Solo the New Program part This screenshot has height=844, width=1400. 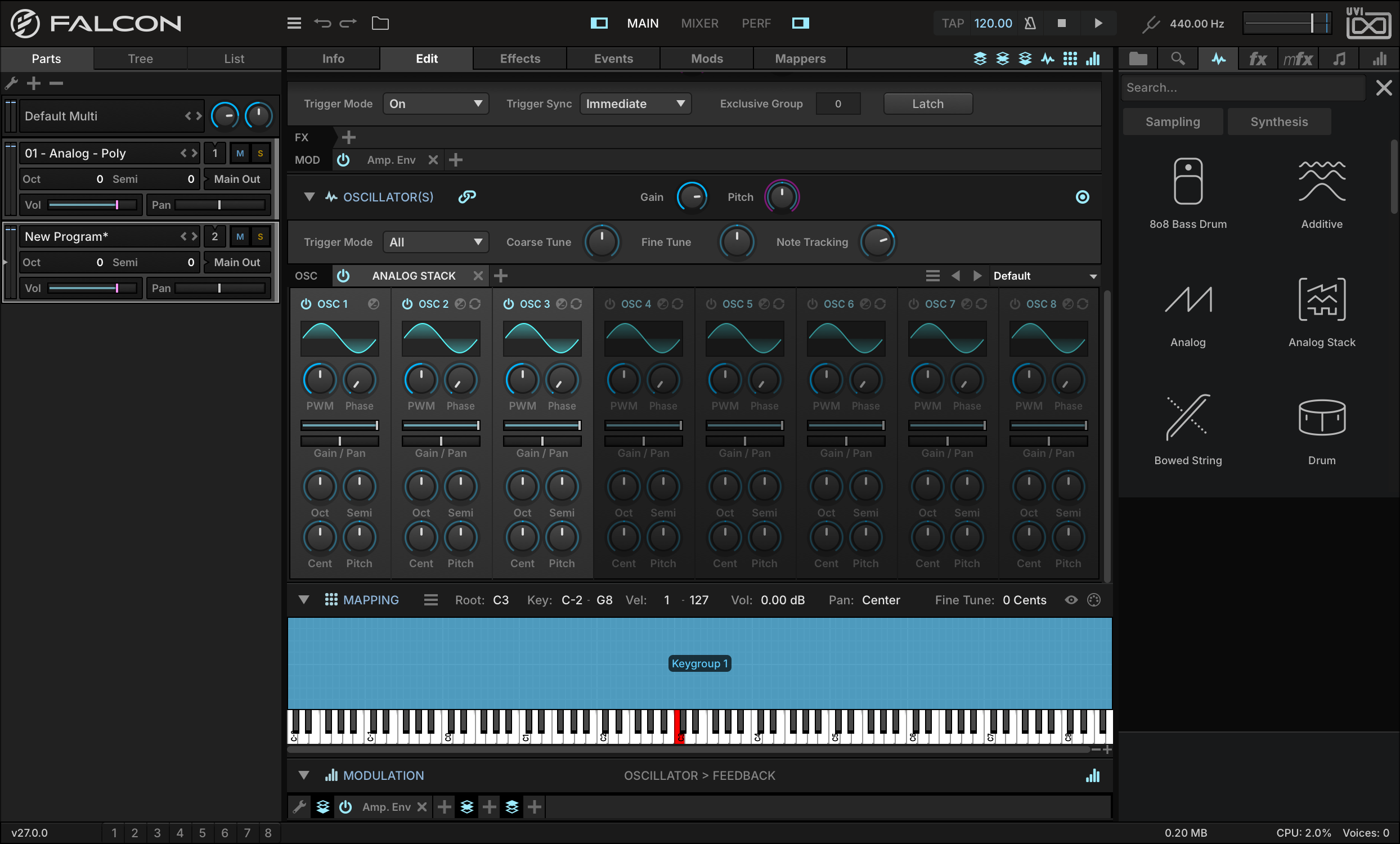(x=260, y=236)
